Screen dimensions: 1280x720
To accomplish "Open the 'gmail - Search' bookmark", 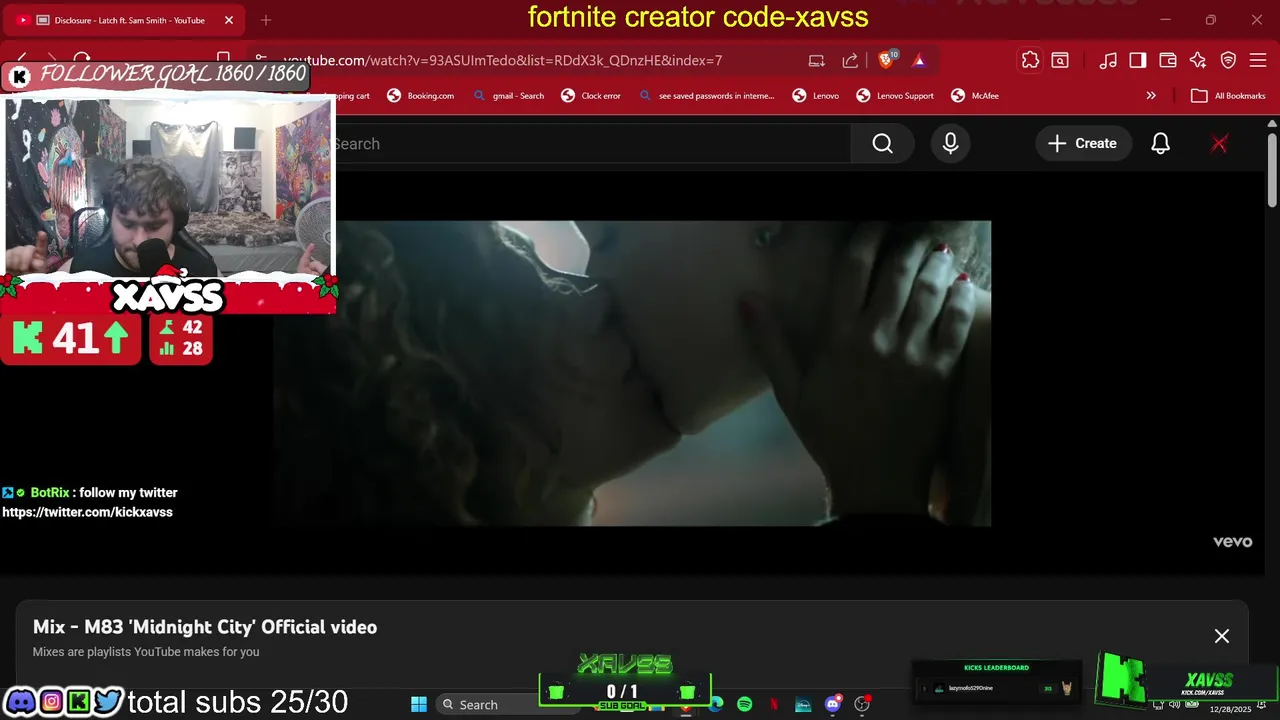I will [x=509, y=96].
